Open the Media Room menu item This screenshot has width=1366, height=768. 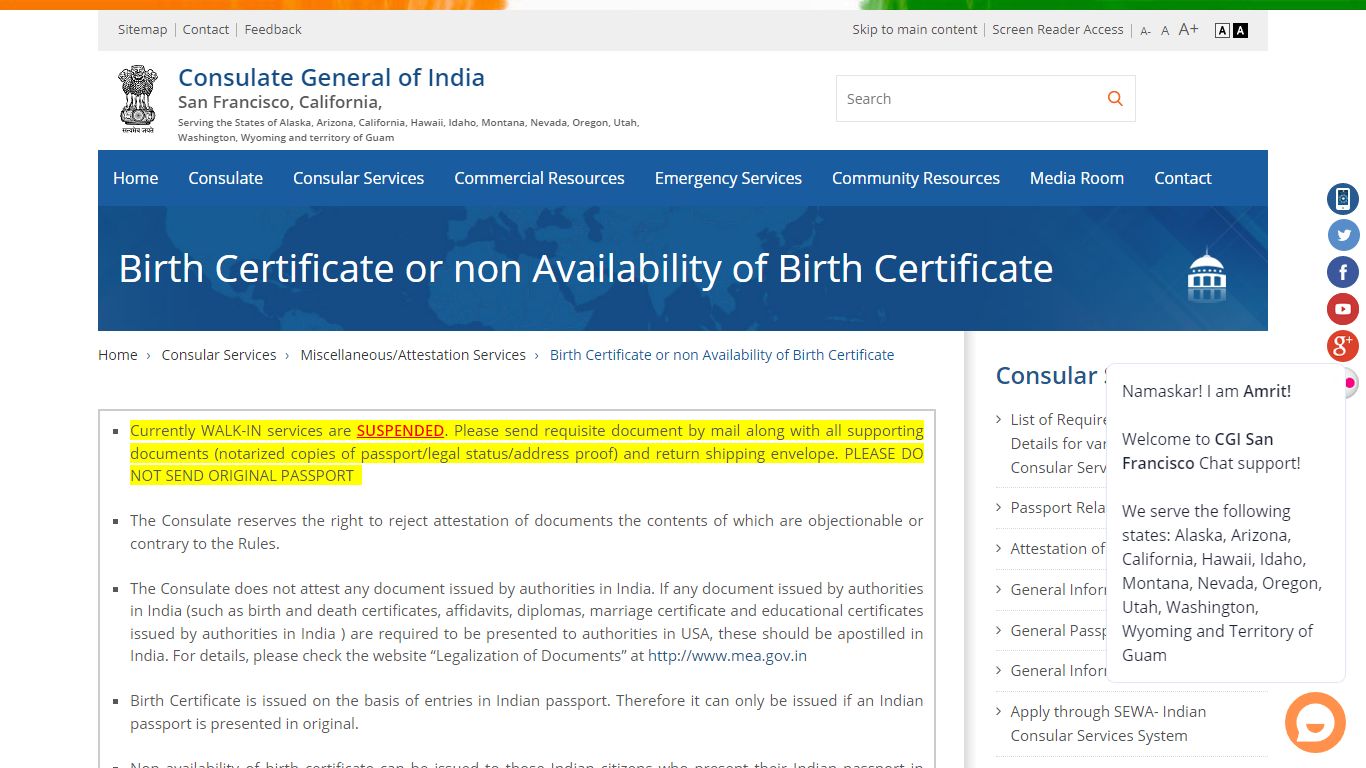[x=1077, y=178]
